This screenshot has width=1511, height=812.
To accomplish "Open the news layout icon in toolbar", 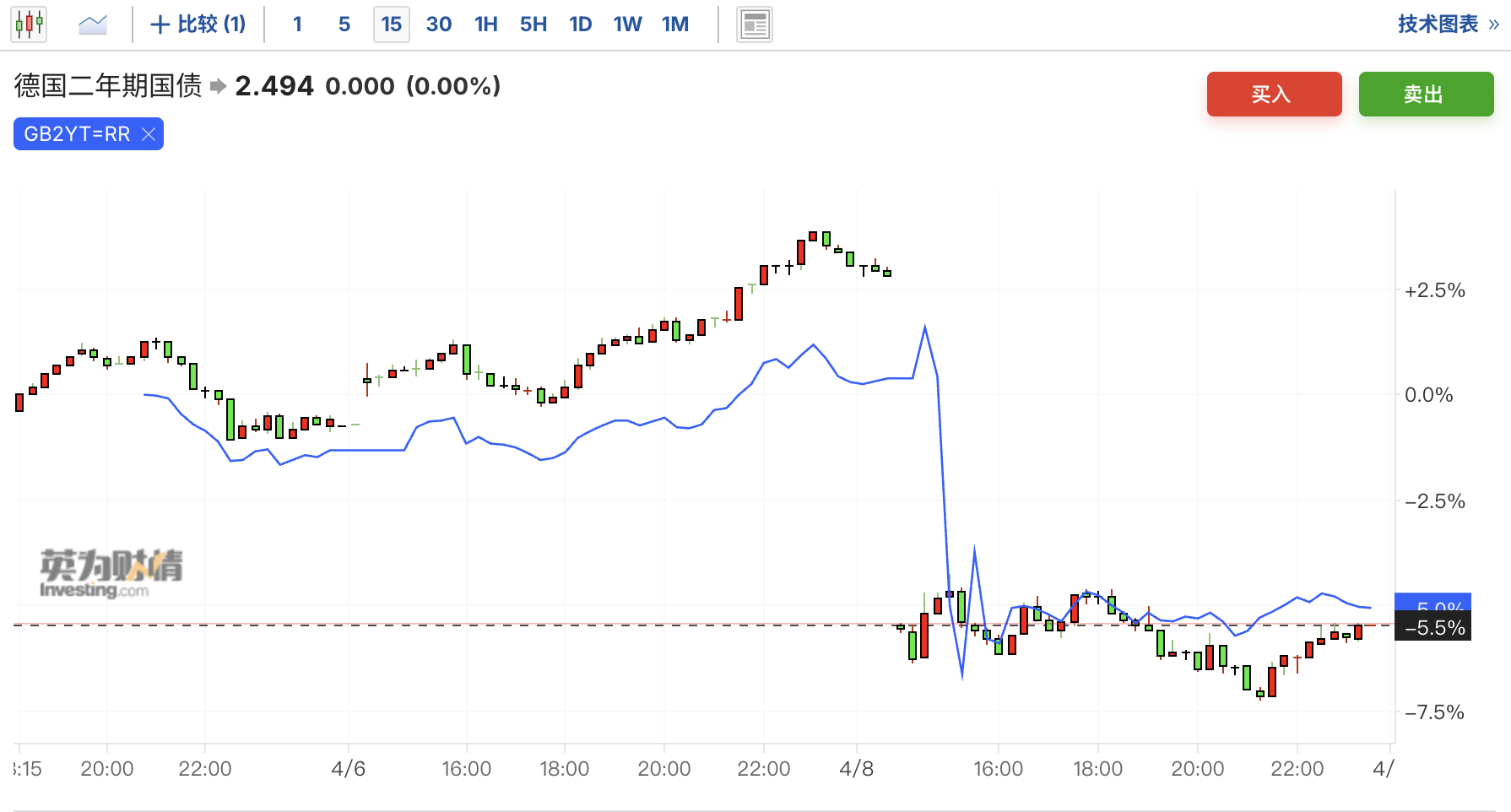I will [x=754, y=24].
